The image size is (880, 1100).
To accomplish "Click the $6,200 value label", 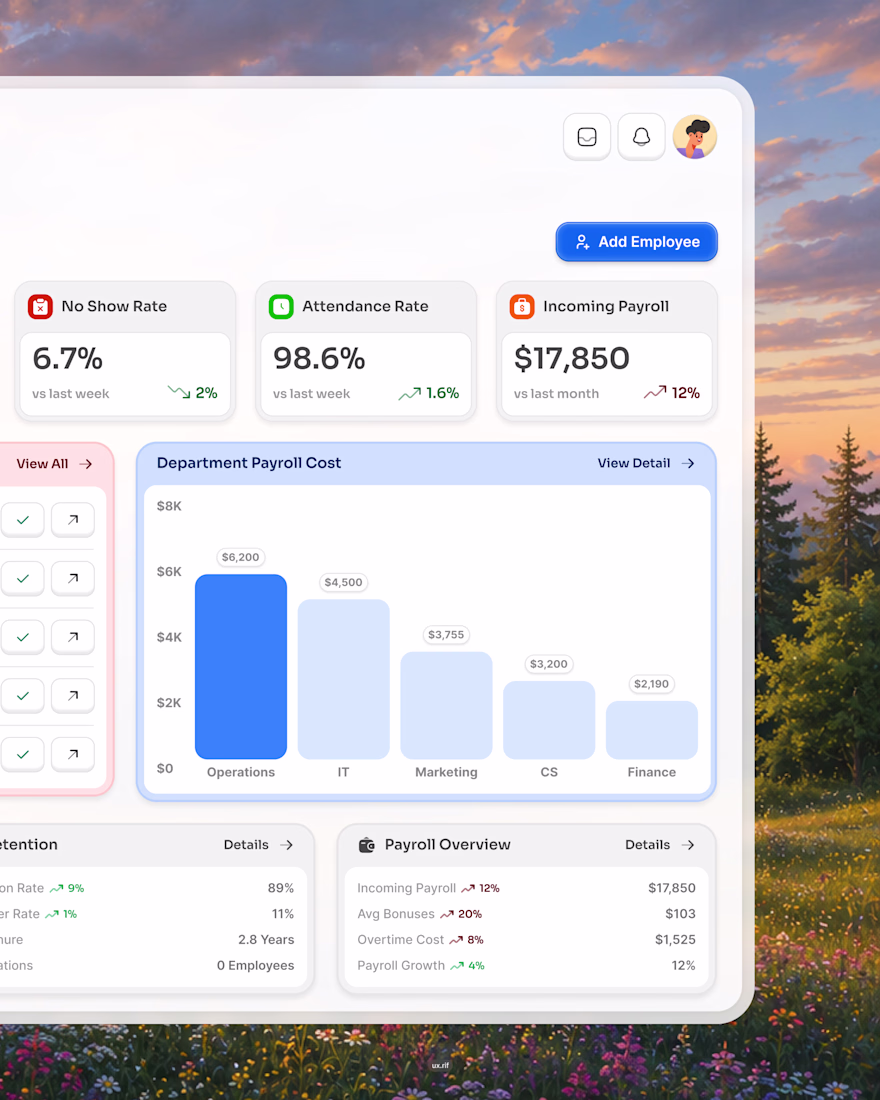I will click(241, 557).
